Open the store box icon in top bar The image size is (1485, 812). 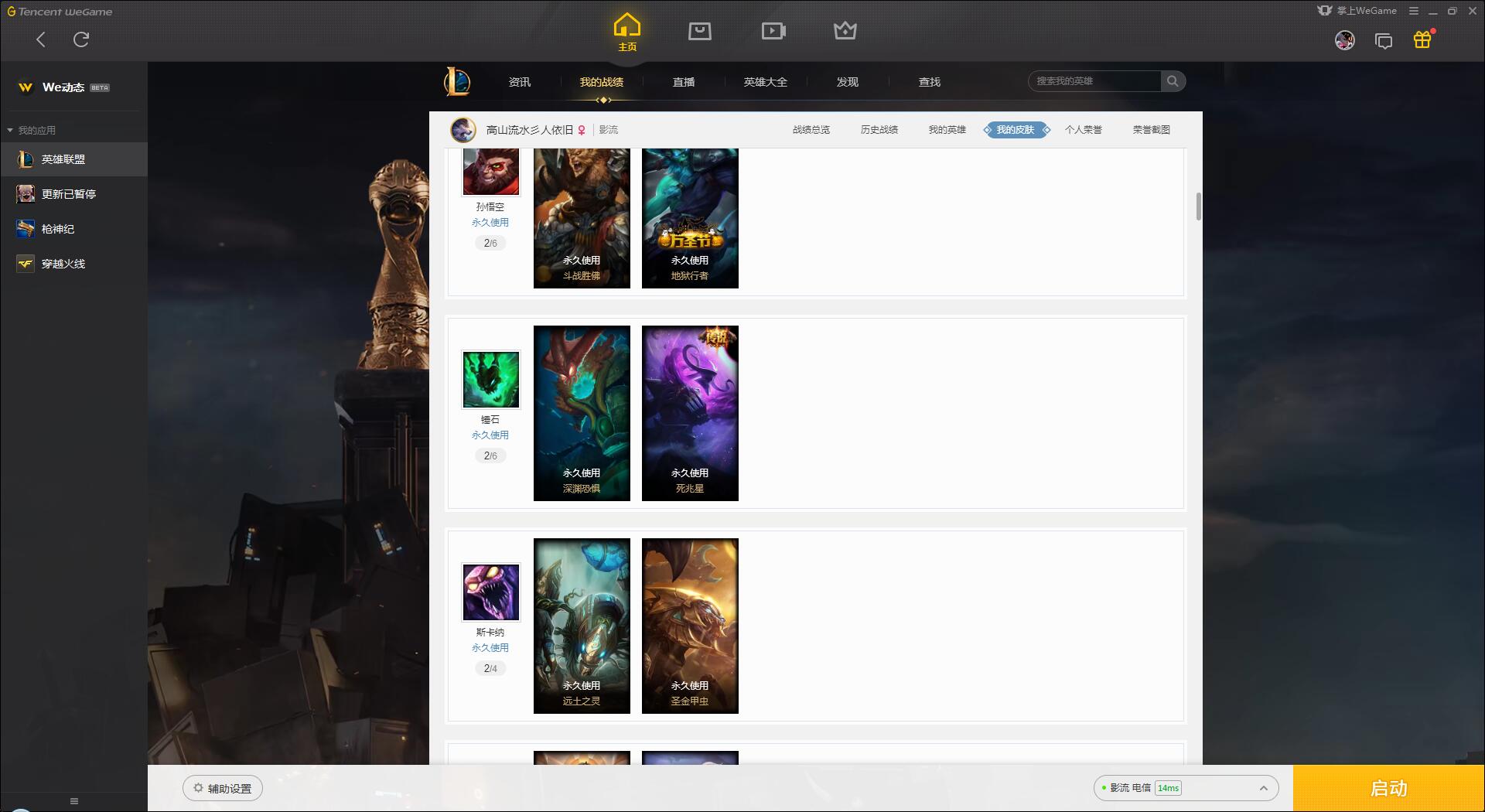[700, 31]
